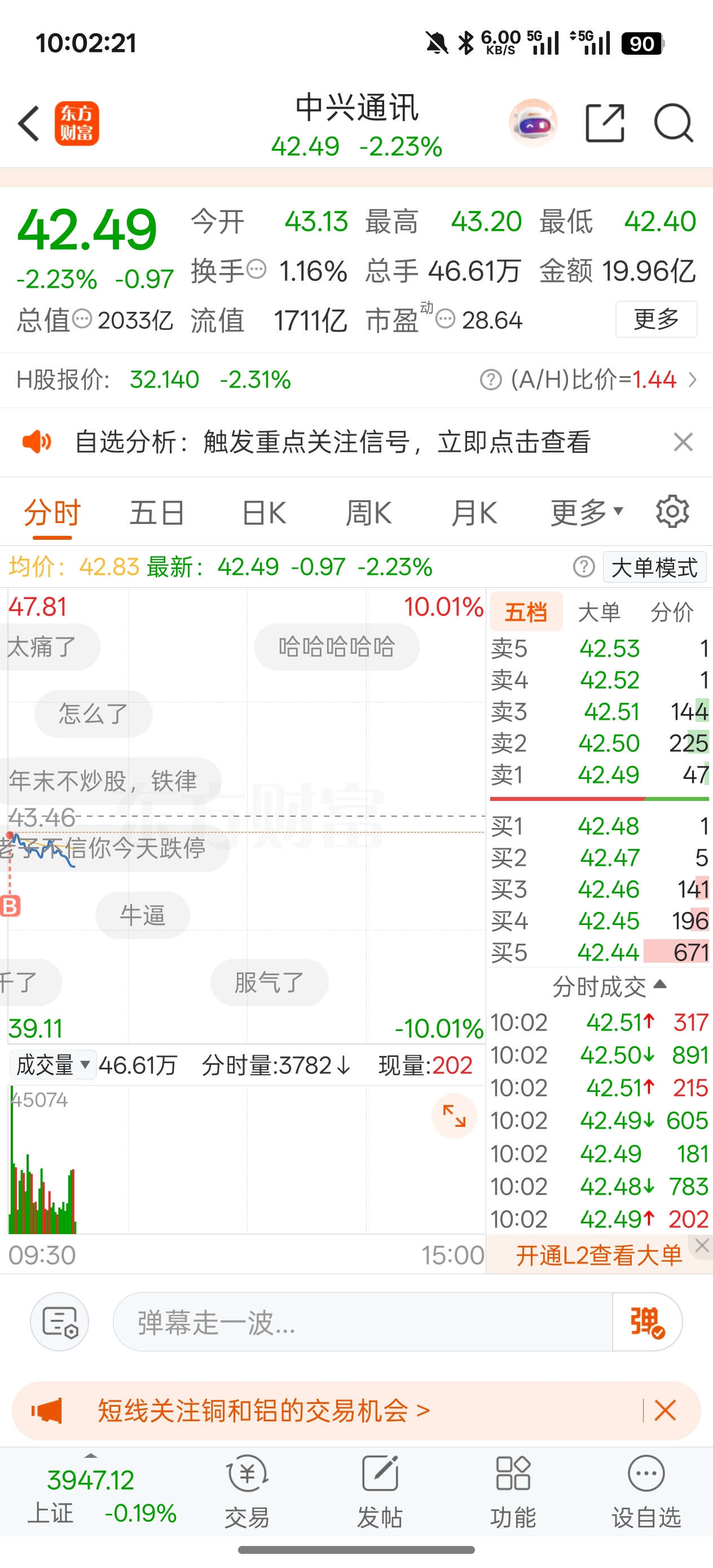Tap the trade row with volume 891
This screenshot has height=1568, width=713.
[600, 1055]
